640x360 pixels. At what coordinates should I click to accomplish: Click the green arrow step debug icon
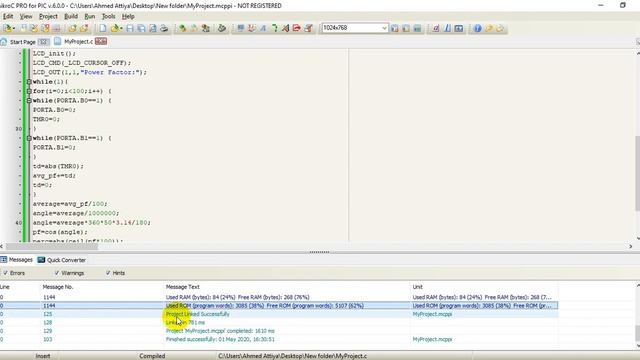pyautogui.click(x=274, y=28)
